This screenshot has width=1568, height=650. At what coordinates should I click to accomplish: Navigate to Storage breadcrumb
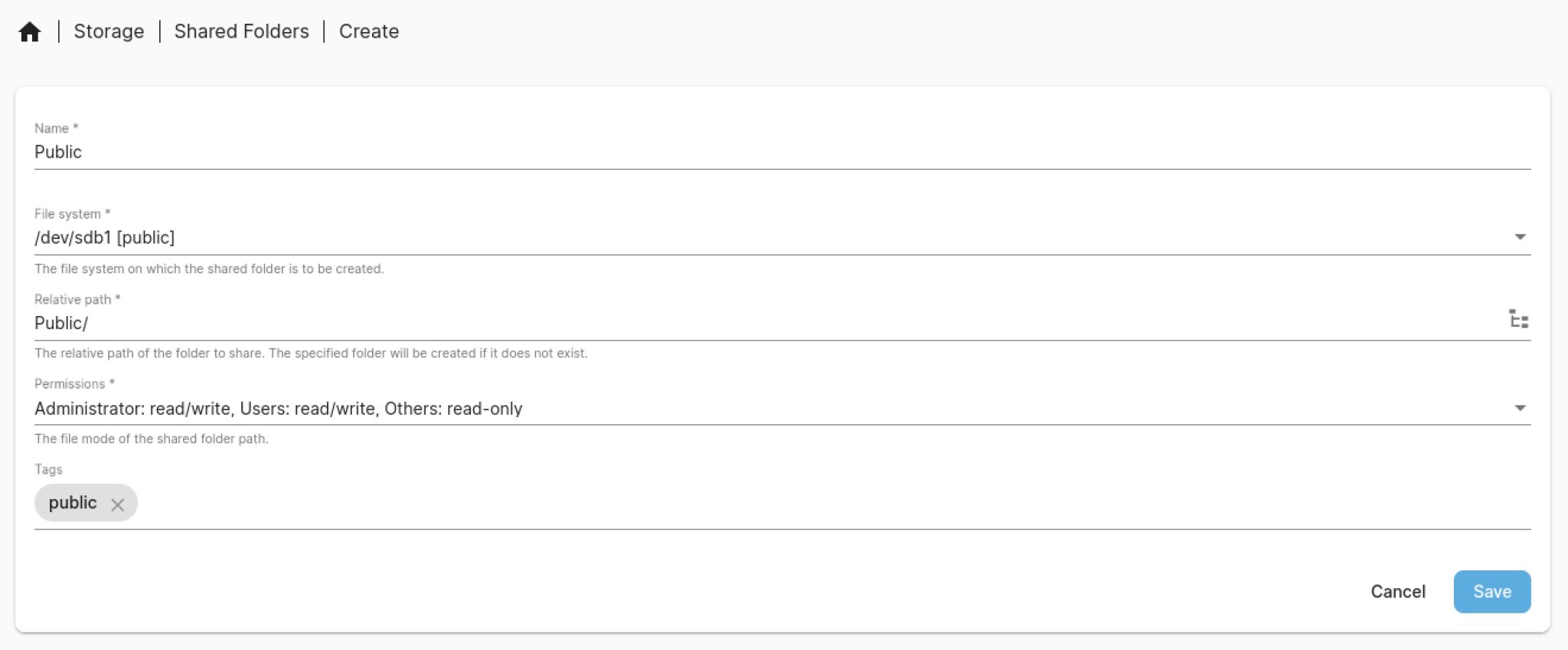pyautogui.click(x=109, y=31)
